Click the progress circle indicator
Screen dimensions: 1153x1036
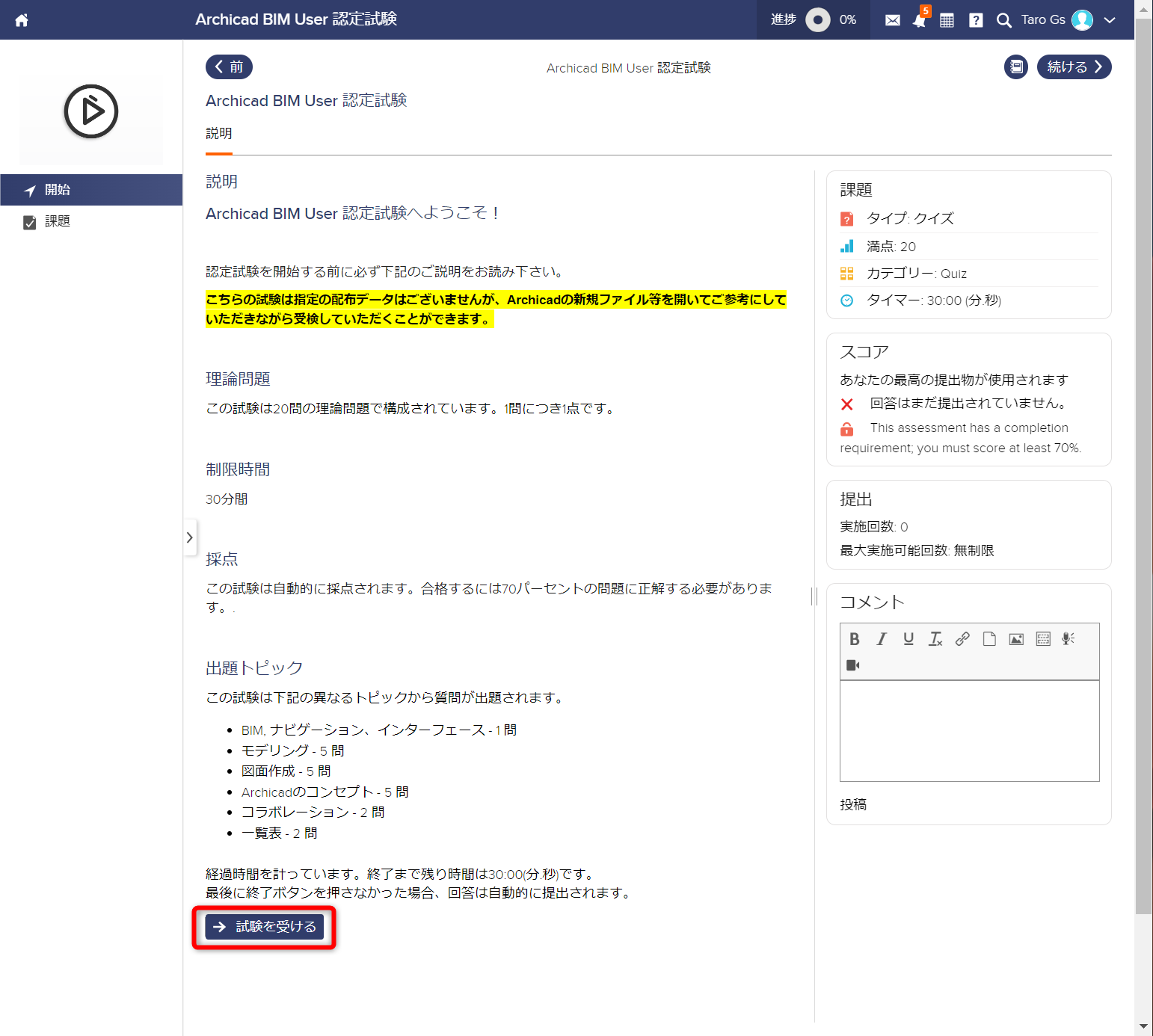point(818,20)
